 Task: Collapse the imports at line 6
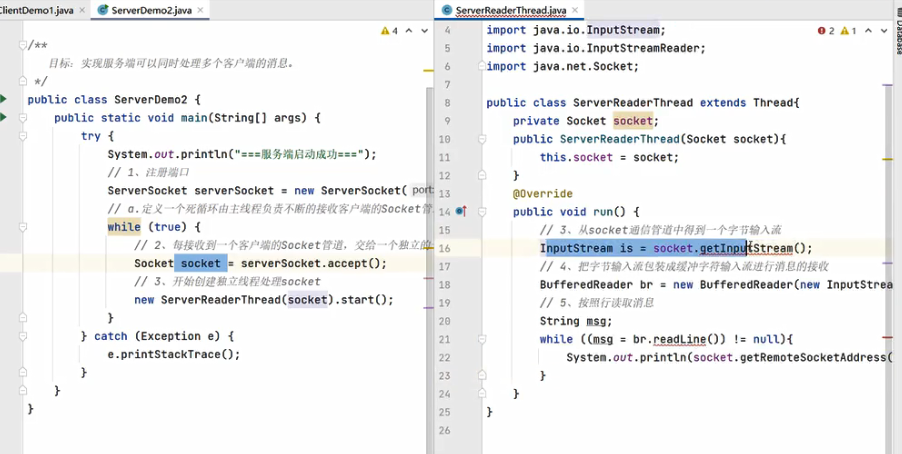pos(482,66)
